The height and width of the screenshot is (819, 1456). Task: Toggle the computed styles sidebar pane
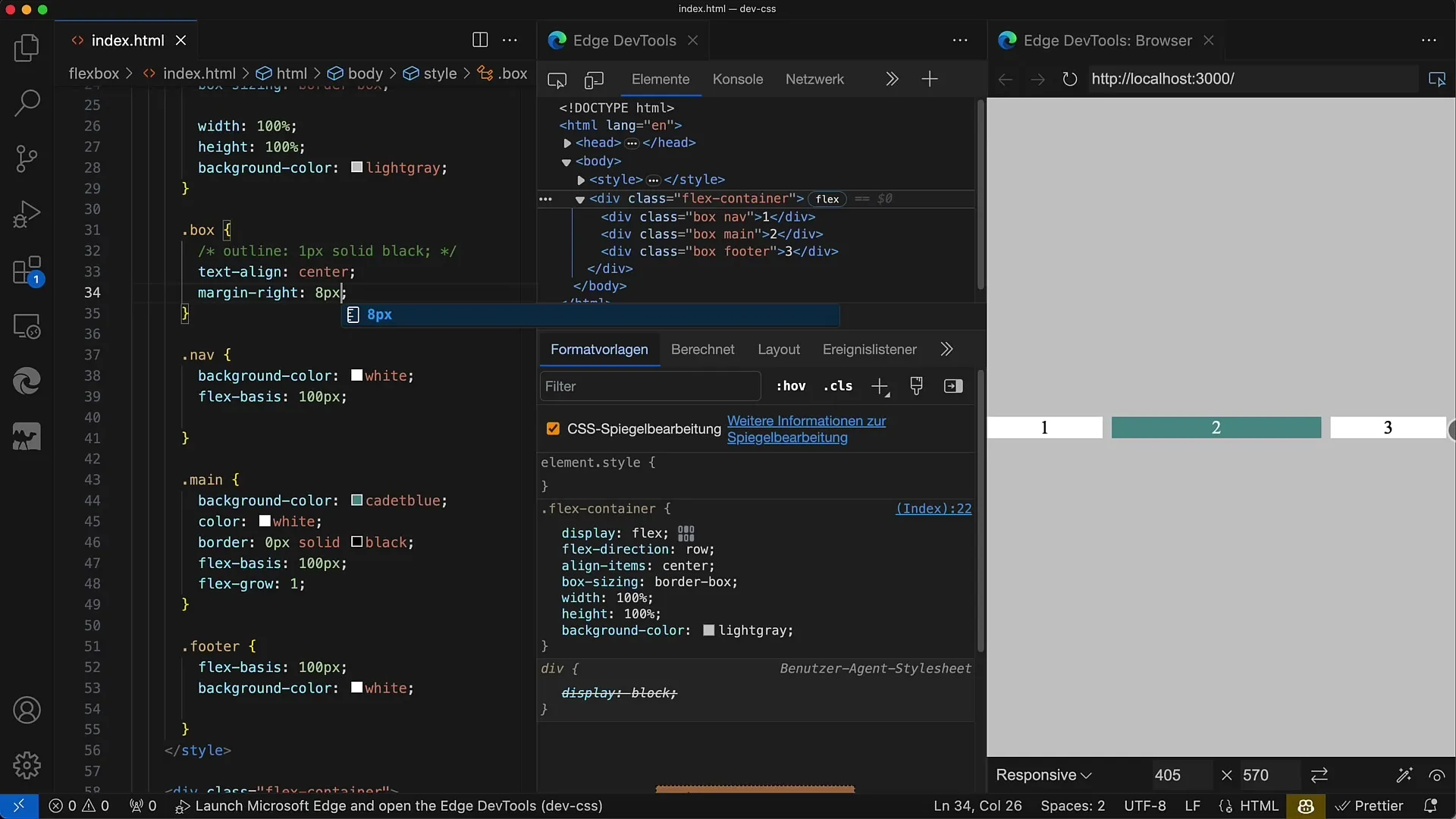pos(953,386)
